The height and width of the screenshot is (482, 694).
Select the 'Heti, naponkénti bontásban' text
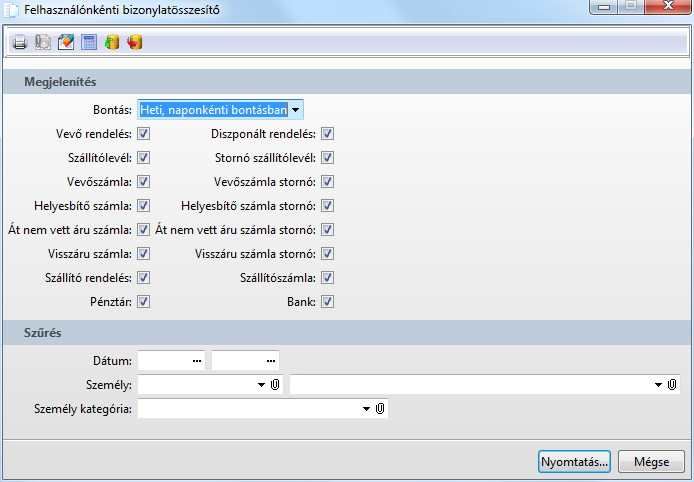[214, 110]
